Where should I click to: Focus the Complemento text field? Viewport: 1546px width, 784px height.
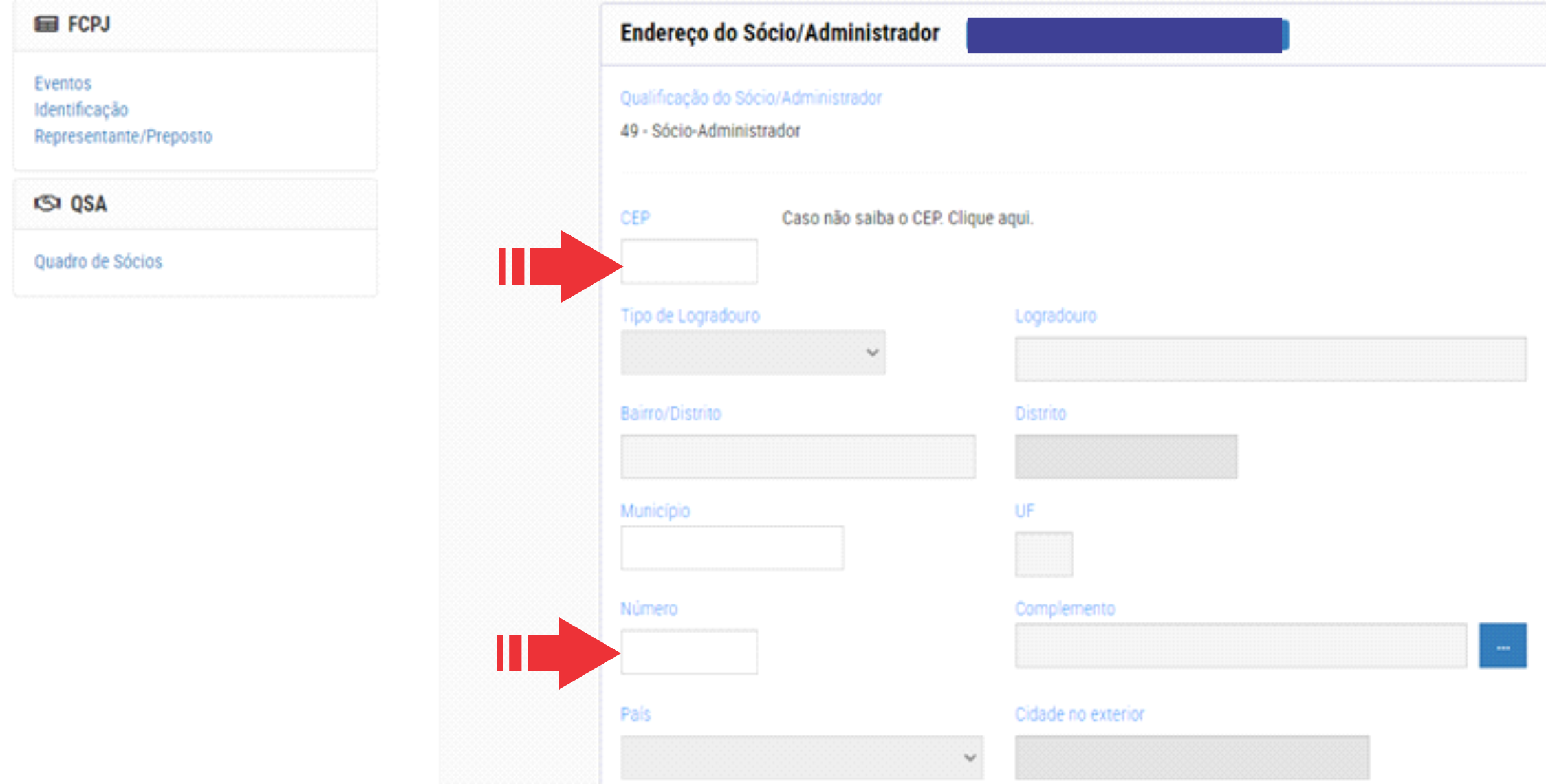coord(1240,646)
